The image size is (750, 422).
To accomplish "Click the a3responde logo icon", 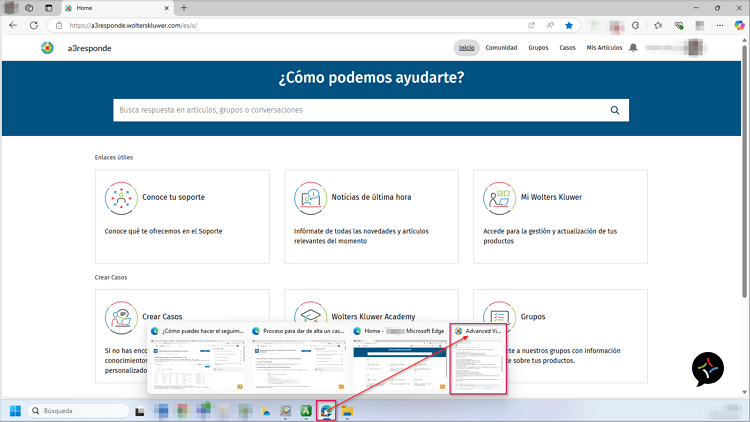I will [47, 48].
